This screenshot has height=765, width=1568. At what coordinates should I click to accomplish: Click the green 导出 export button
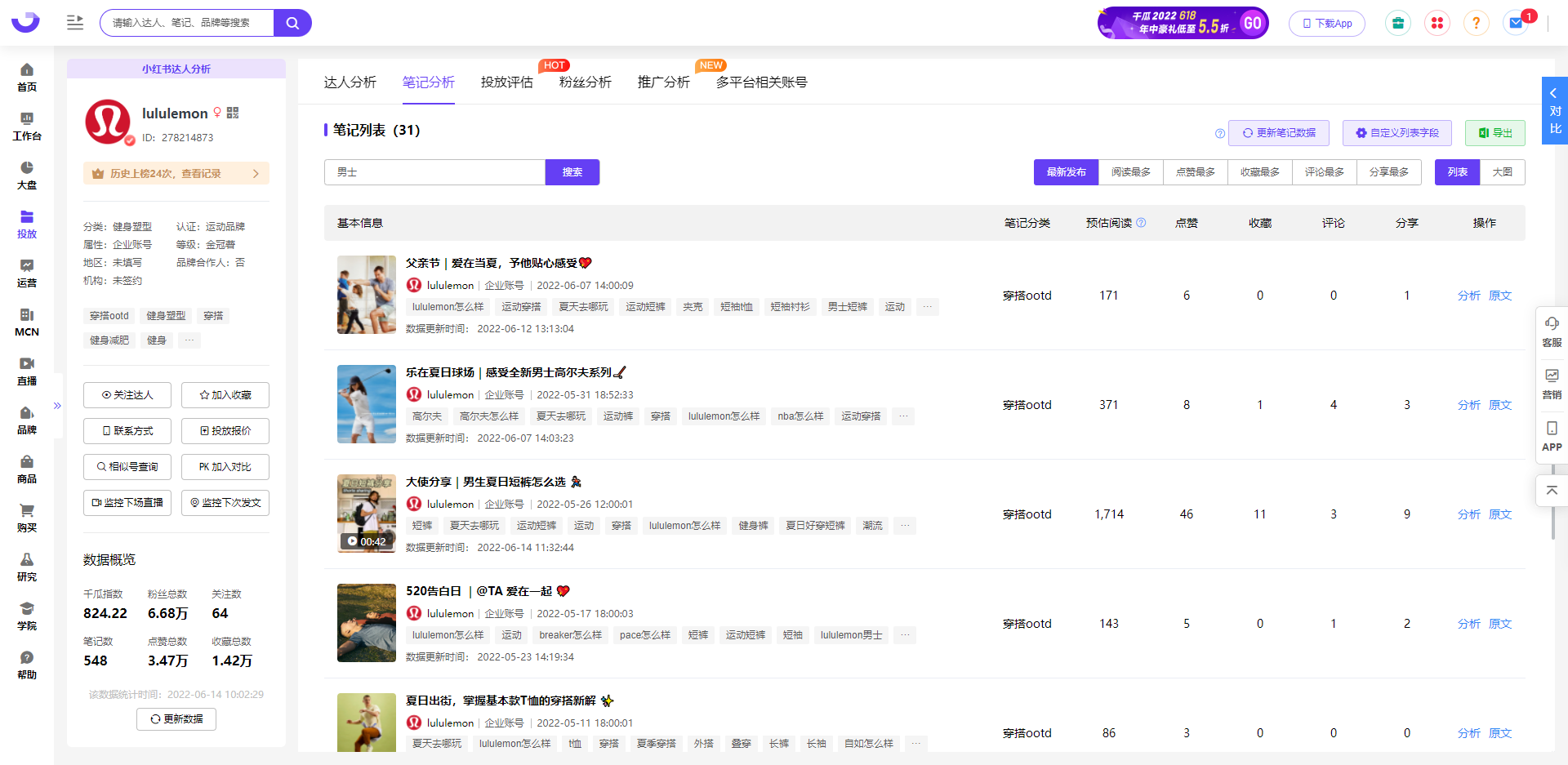(1494, 133)
